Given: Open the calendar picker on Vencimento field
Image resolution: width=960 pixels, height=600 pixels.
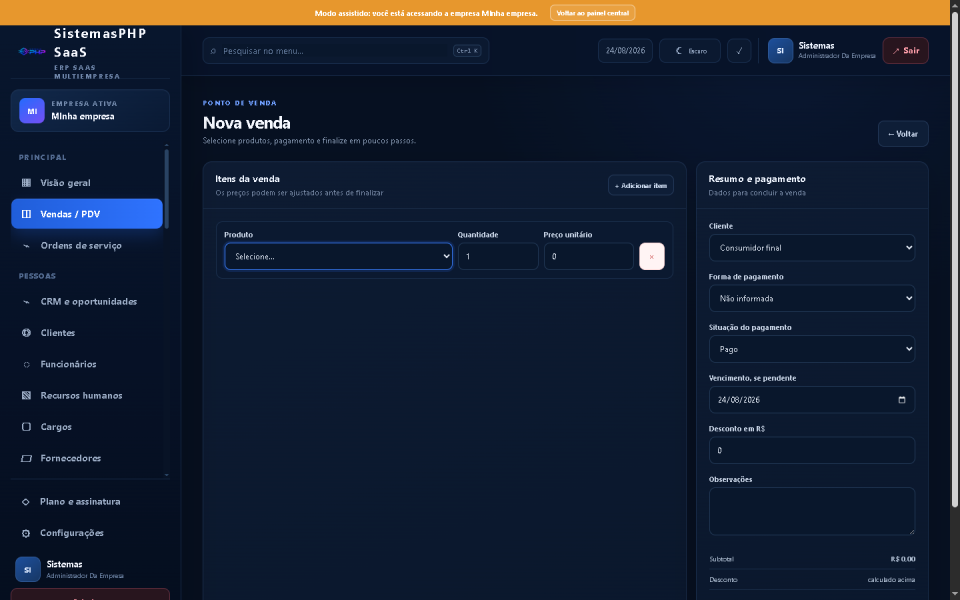Looking at the screenshot, I should pos(902,400).
